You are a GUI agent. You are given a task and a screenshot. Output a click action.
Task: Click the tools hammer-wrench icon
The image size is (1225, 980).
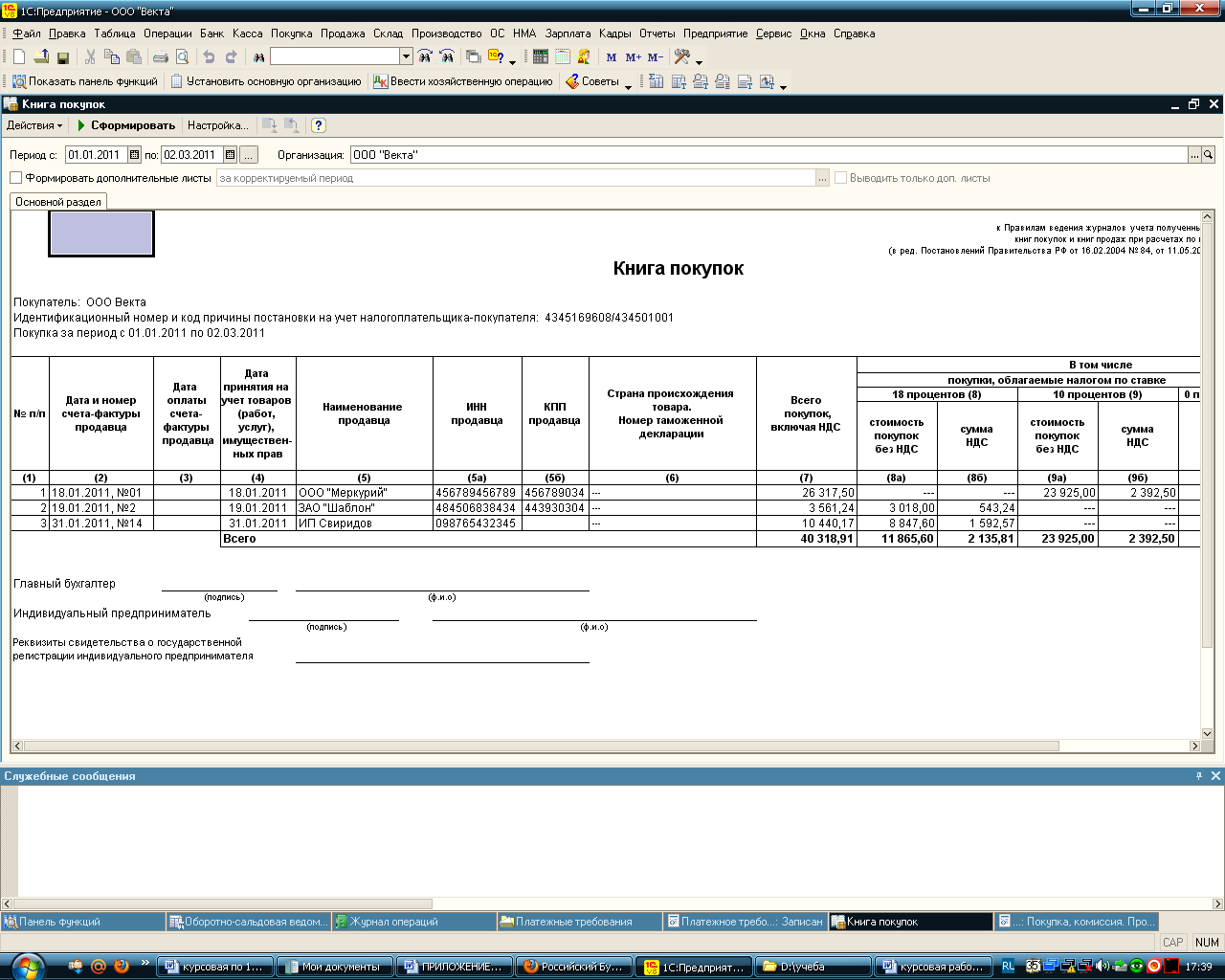point(682,57)
